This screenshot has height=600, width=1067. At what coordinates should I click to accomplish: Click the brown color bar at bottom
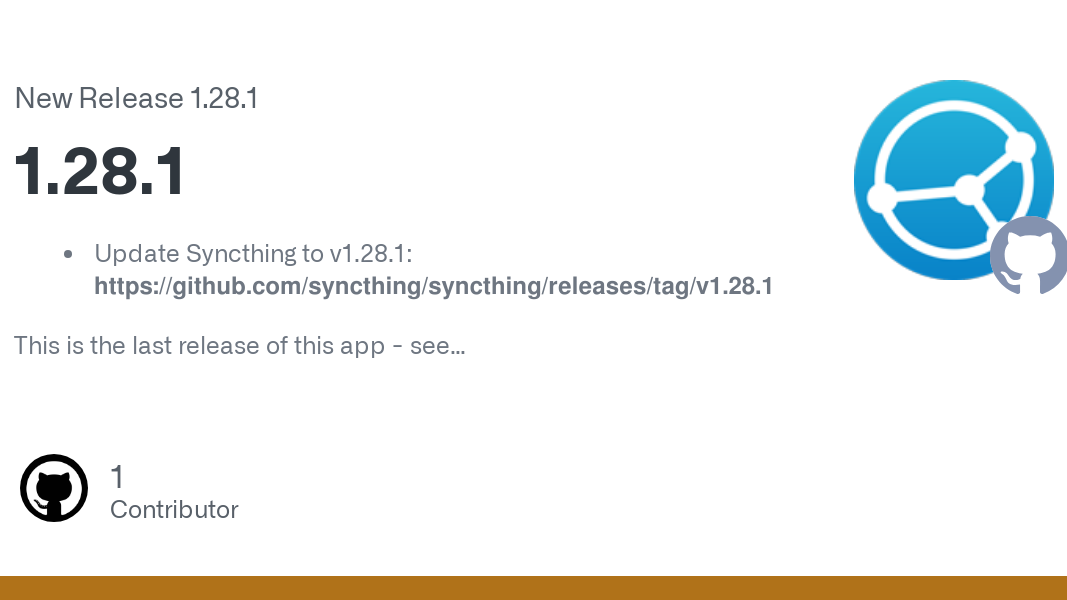coord(534,588)
